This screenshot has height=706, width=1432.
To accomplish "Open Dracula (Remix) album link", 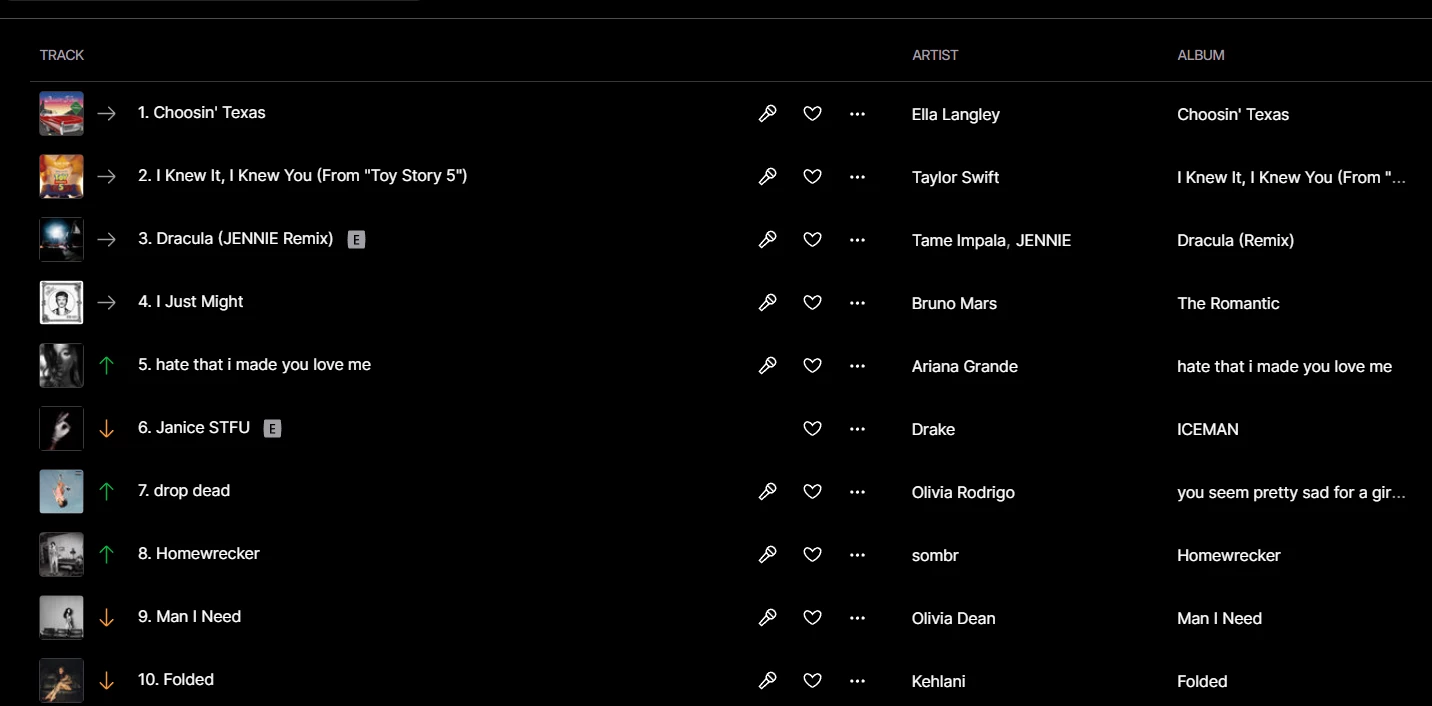I will [1235, 241].
